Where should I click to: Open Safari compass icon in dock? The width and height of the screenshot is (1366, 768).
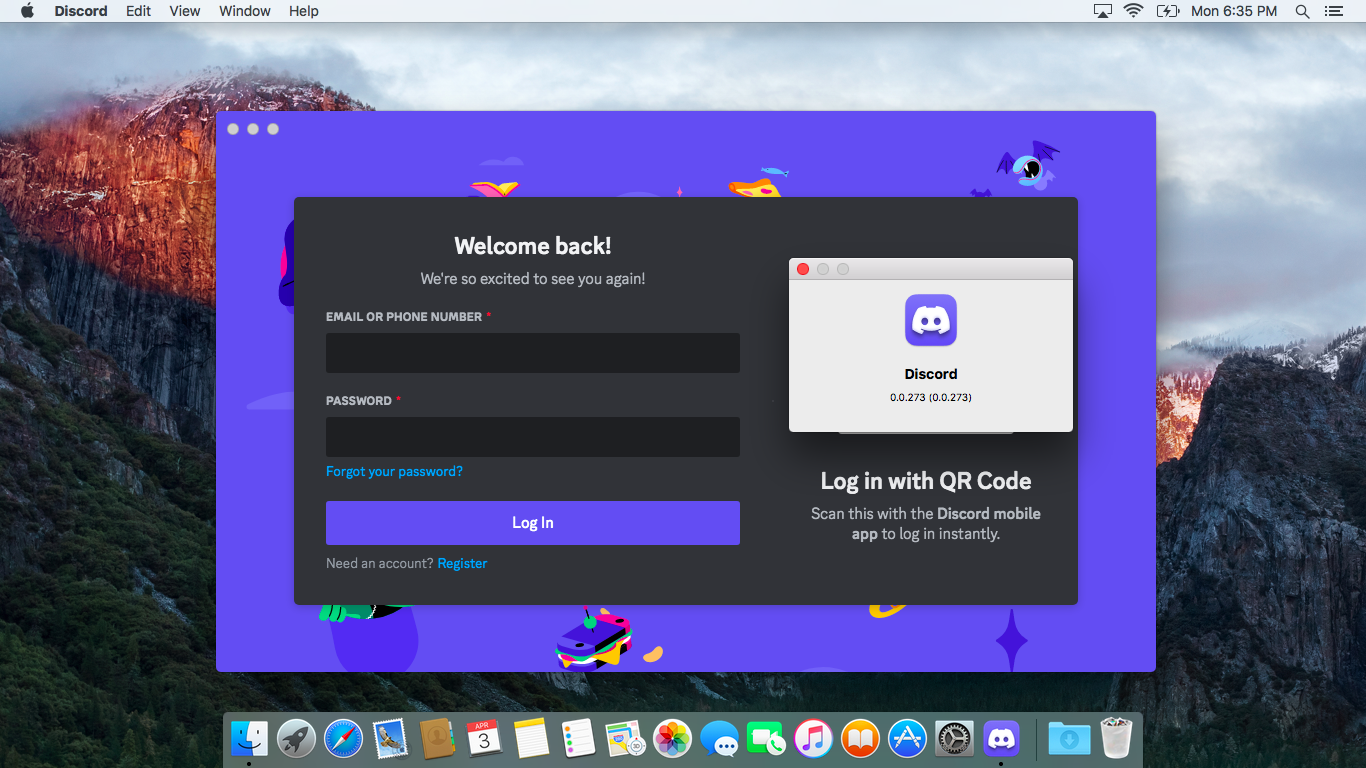click(343, 739)
